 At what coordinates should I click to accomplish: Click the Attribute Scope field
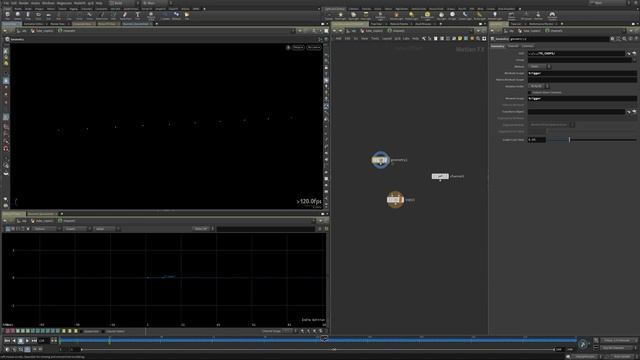(x=582, y=73)
